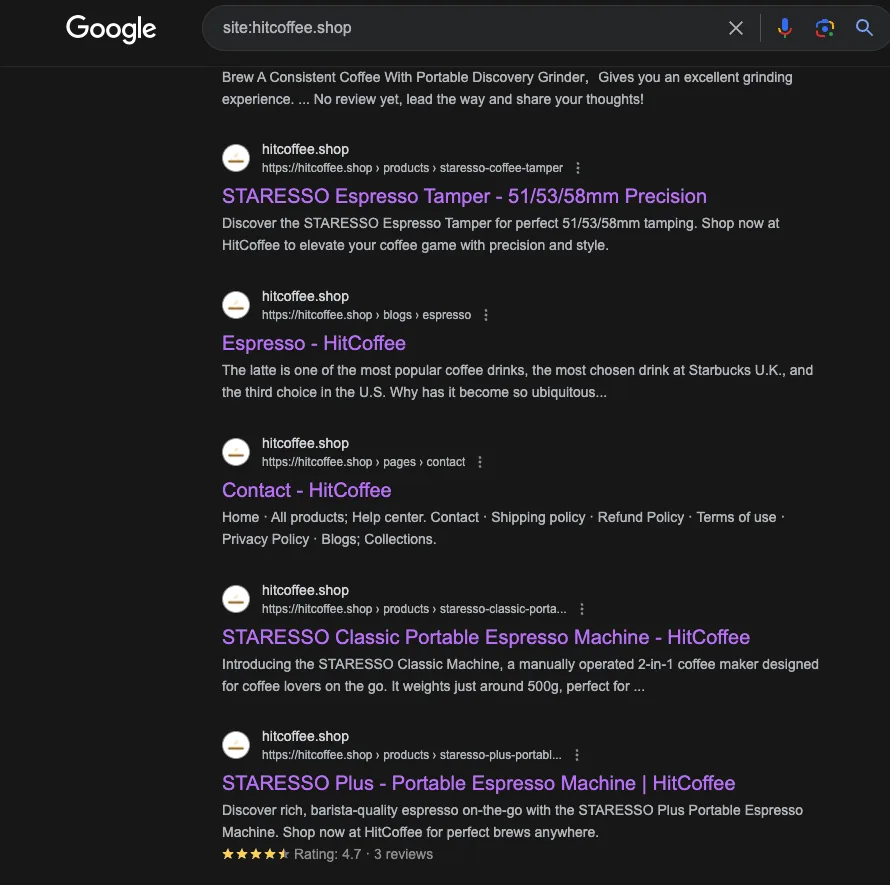Screen dimensions: 890x885
Task: Click hitcoffee.shop site name above Espresso result
Action: coord(305,296)
